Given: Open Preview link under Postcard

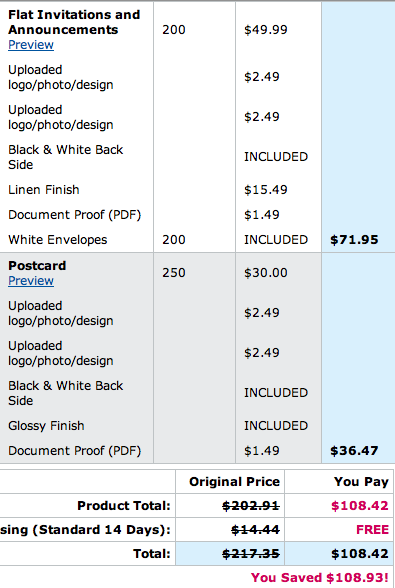Looking at the screenshot, I should [x=31, y=280].
